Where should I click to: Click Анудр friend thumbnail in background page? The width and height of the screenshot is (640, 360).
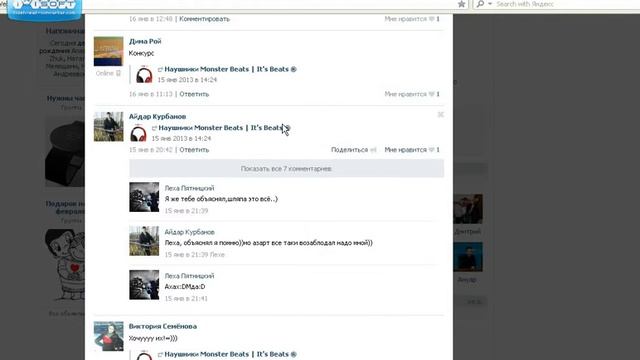click(468, 257)
